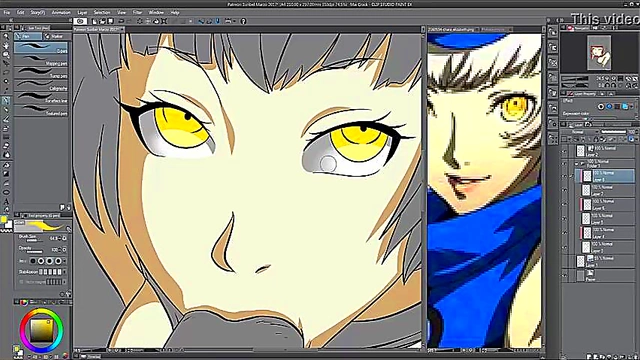Select Layer 1 in layer list
Image resolution: width=640 pixels, height=360 pixels.
coord(605,262)
